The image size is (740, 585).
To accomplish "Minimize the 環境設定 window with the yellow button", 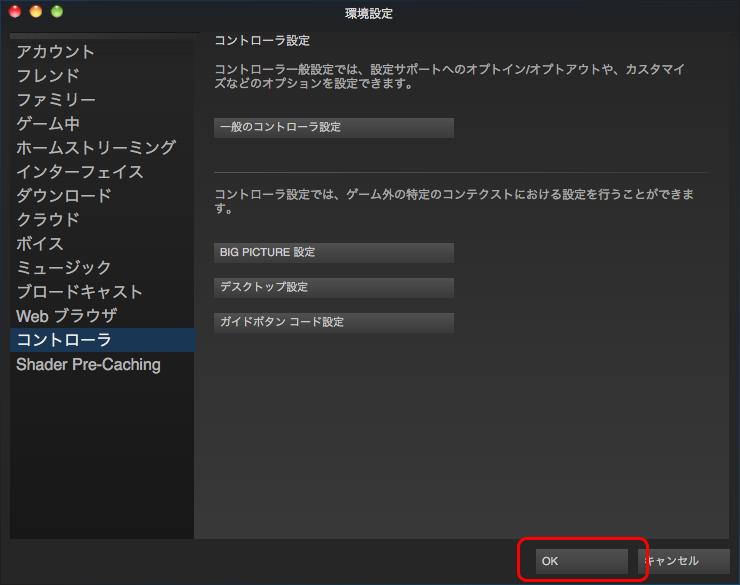I will pyautogui.click(x=36, y=12).
